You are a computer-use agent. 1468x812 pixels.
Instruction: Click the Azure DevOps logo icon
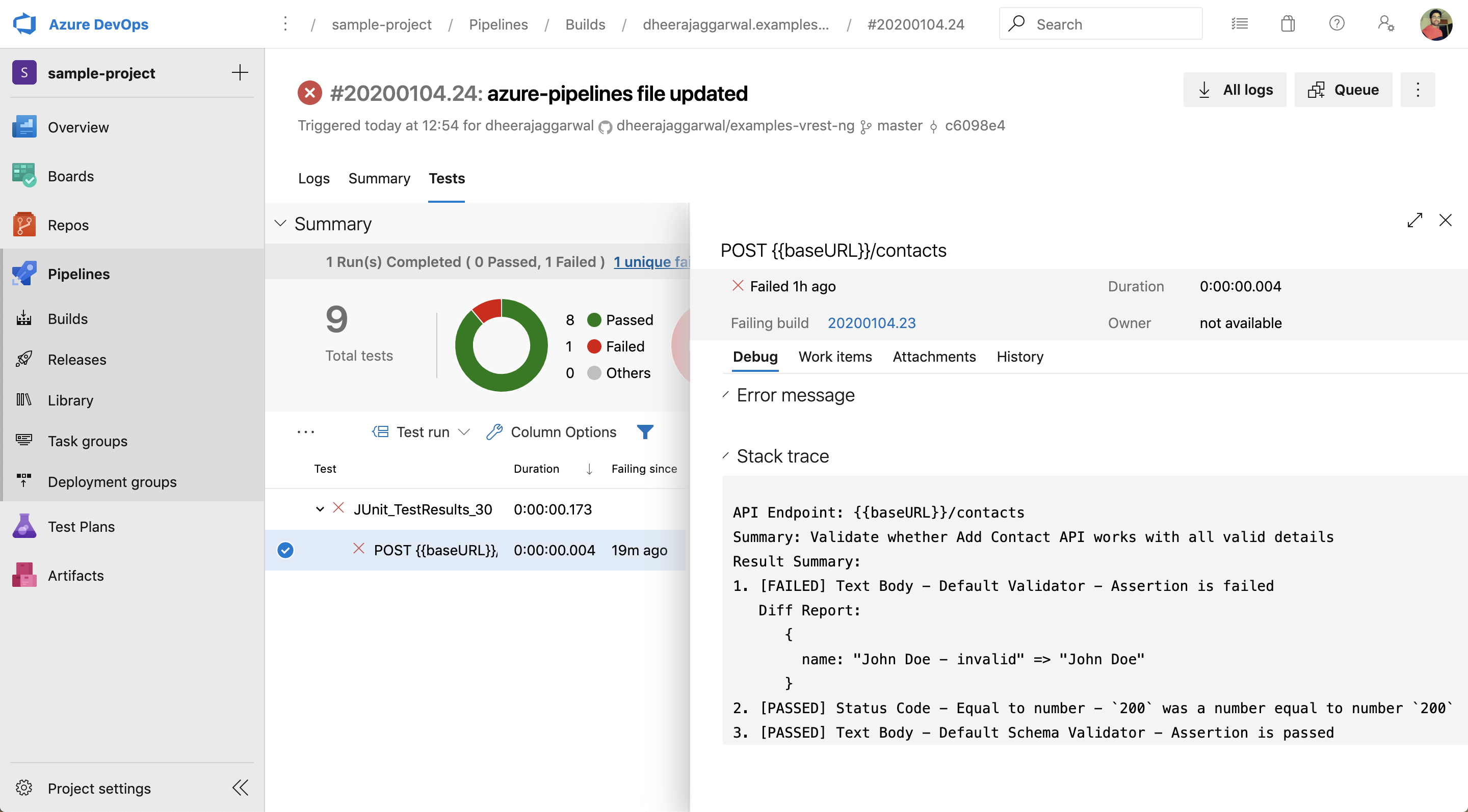[24, 24]
